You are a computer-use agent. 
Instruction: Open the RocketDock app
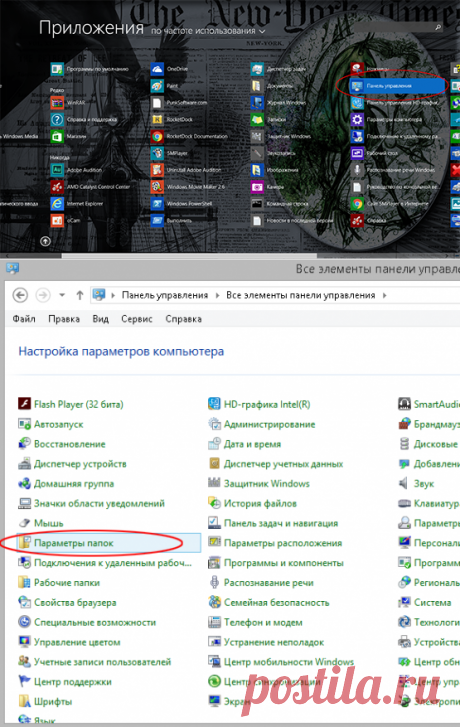(x=172, y=120)
